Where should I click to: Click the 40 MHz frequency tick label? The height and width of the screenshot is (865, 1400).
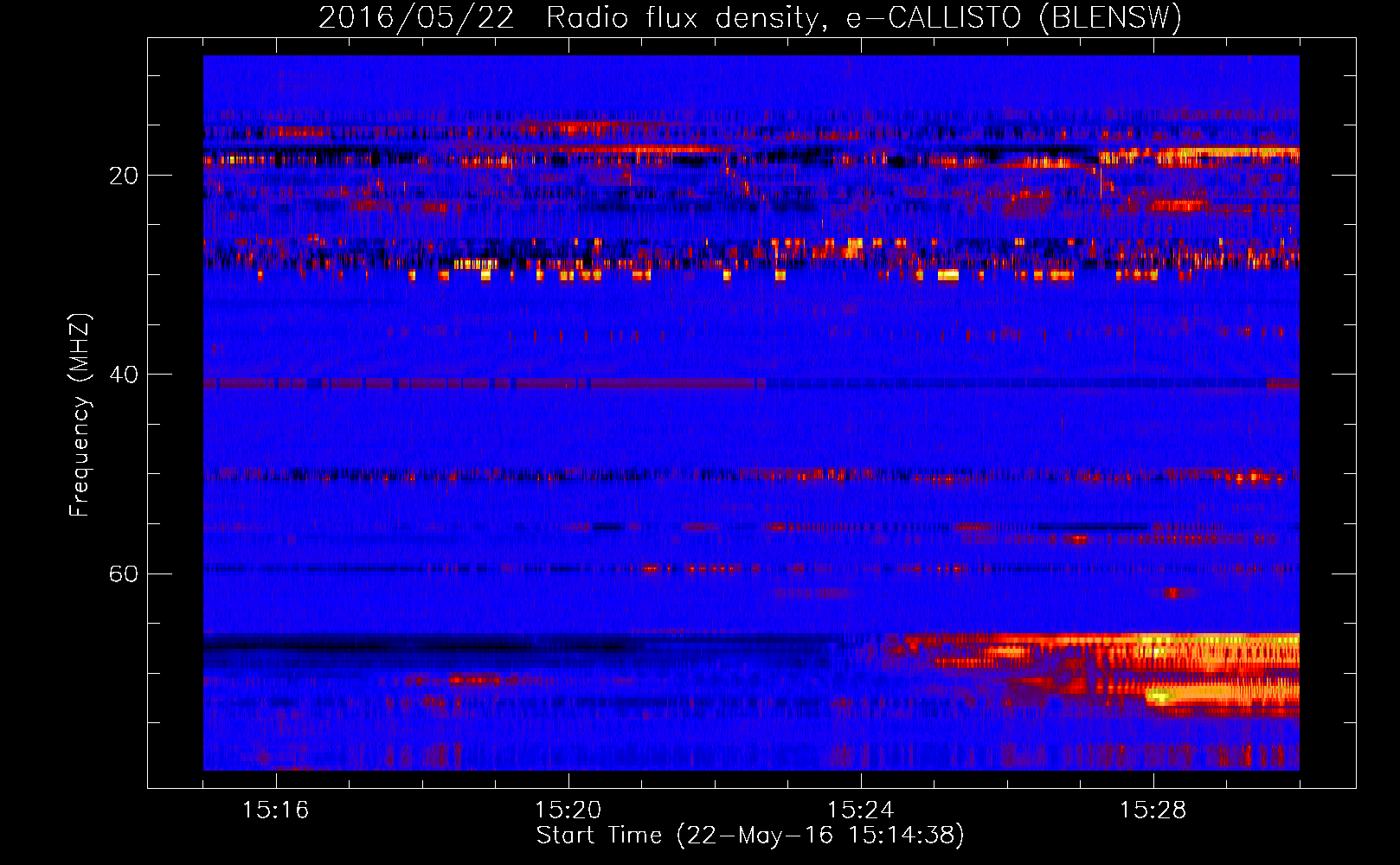tap(123, 375)
